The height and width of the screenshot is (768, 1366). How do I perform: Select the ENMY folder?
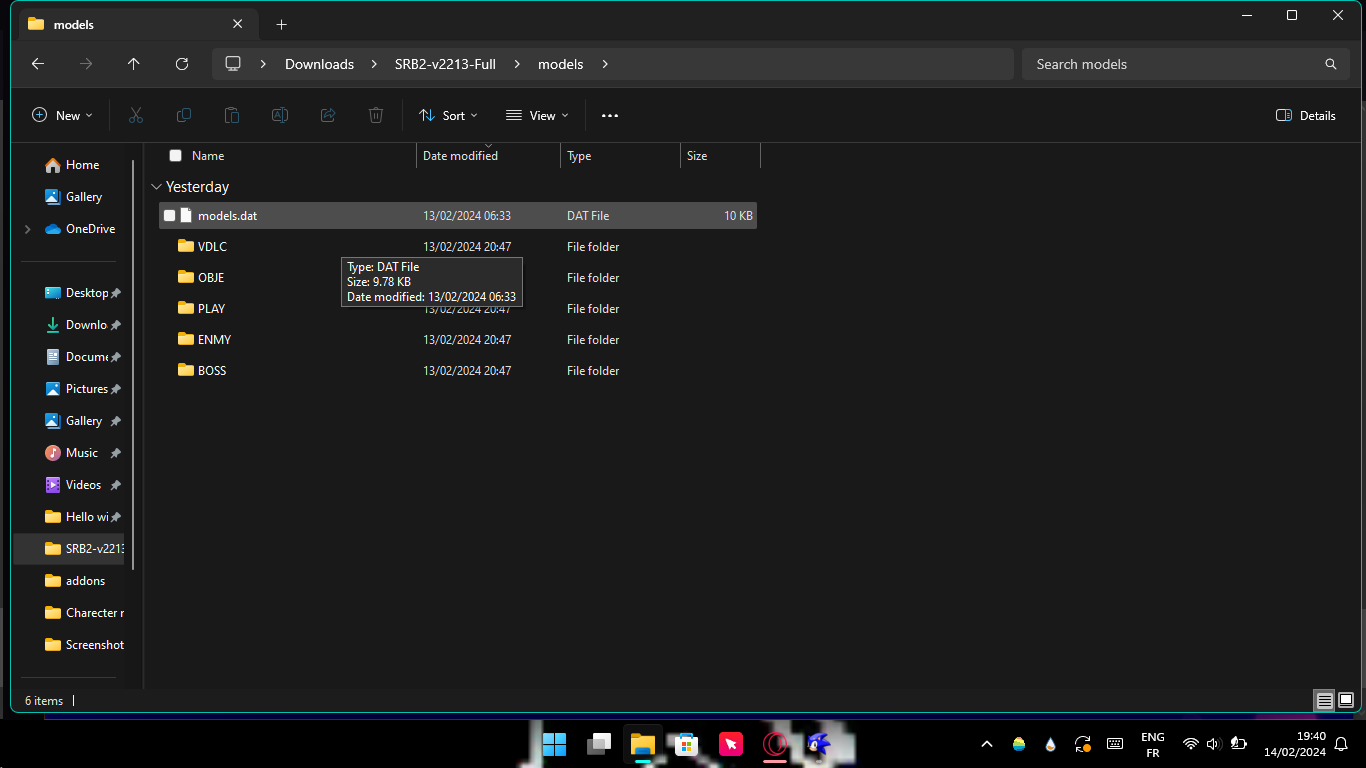(x=458, y=340)
